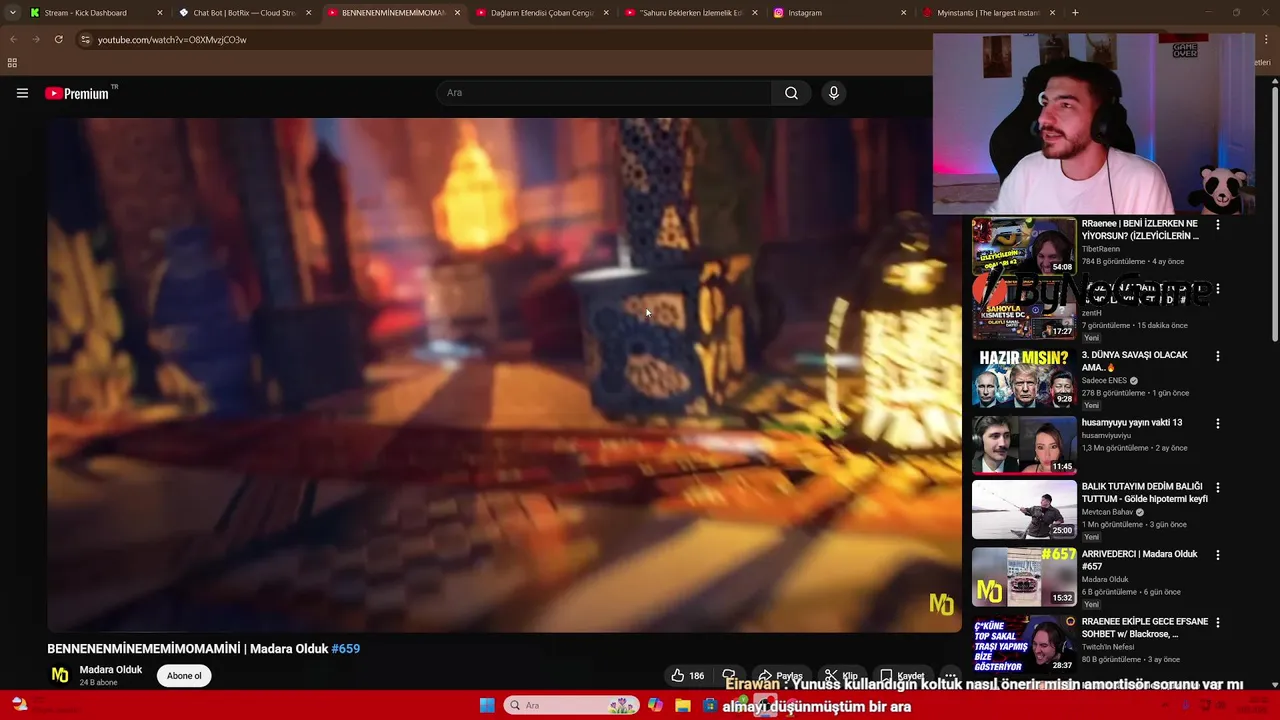This screenshot has height=720, width=1280.
Task: Open options for RRaenee BENİ İZLERKEN video
Action: [1217, 225]
